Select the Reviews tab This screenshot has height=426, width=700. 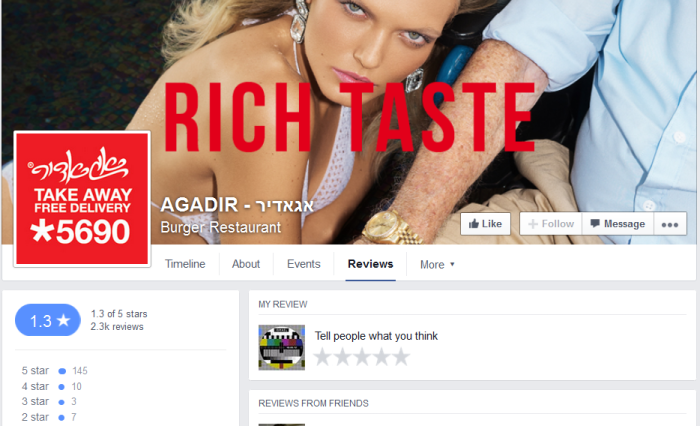[x=371, y=264]
